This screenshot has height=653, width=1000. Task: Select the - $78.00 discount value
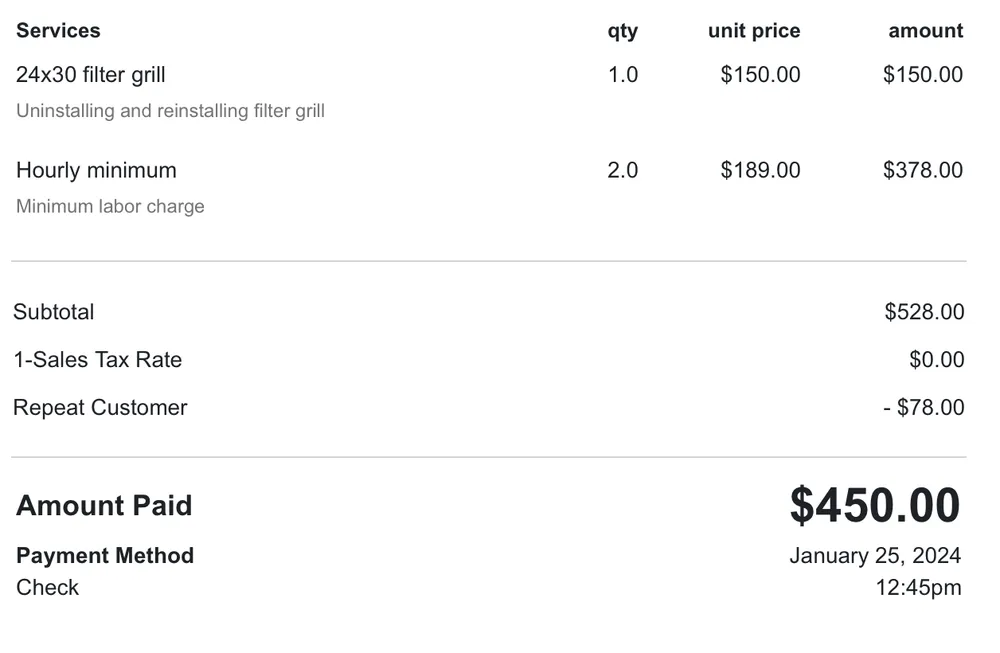[924, 408]
